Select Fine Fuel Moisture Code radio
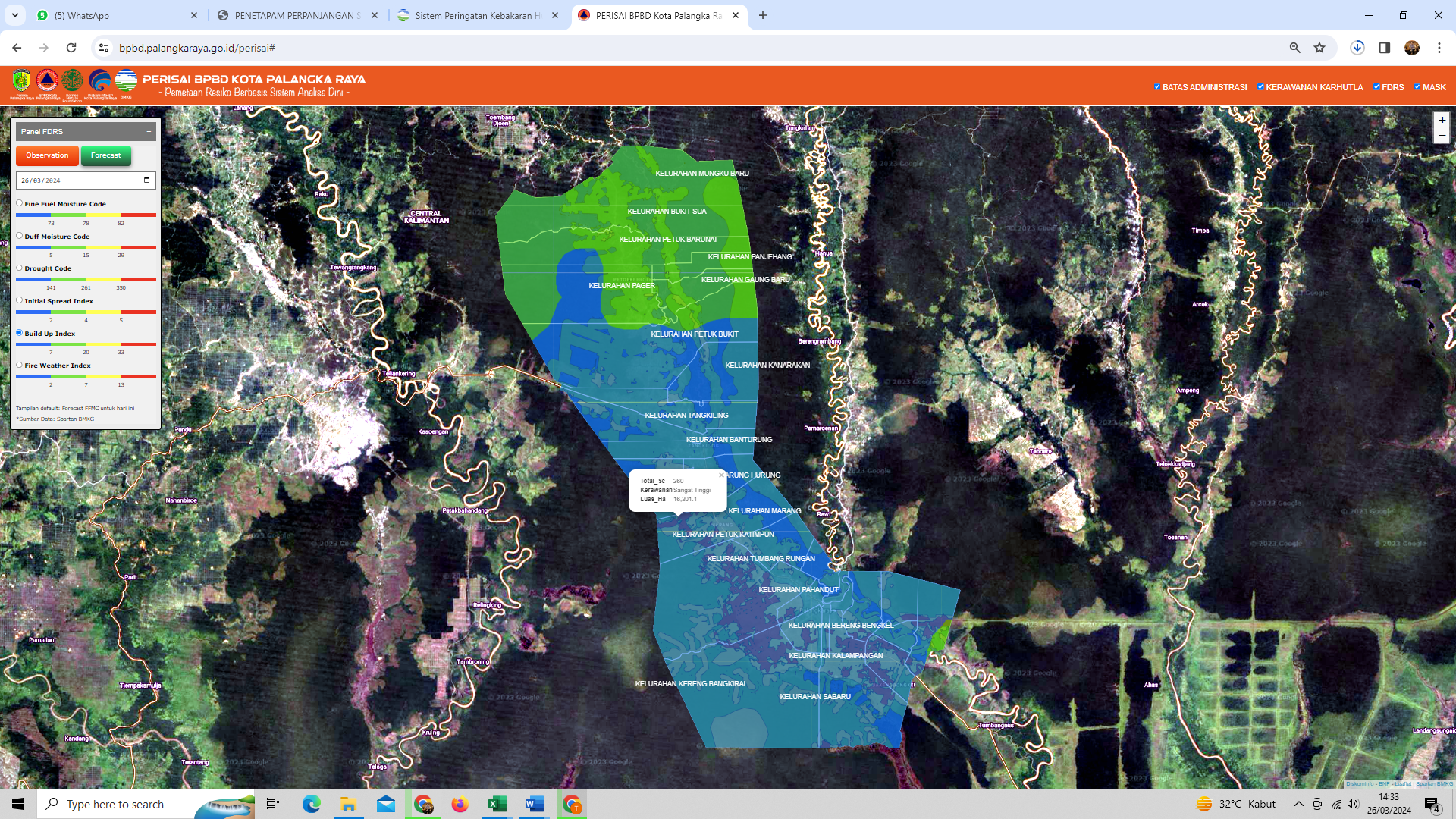Viewport: 1456px width, 819px height. [20, 203]
